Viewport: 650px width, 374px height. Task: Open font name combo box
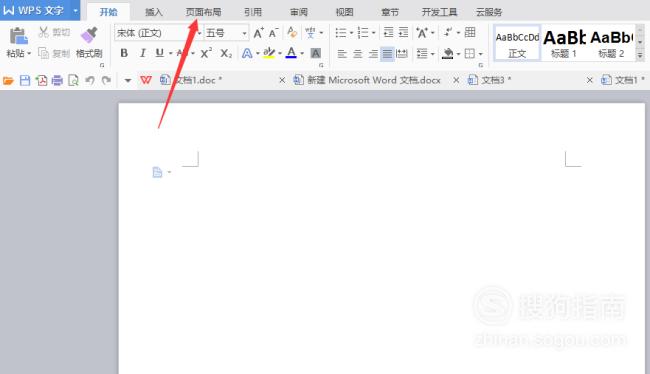coord(158,33)
